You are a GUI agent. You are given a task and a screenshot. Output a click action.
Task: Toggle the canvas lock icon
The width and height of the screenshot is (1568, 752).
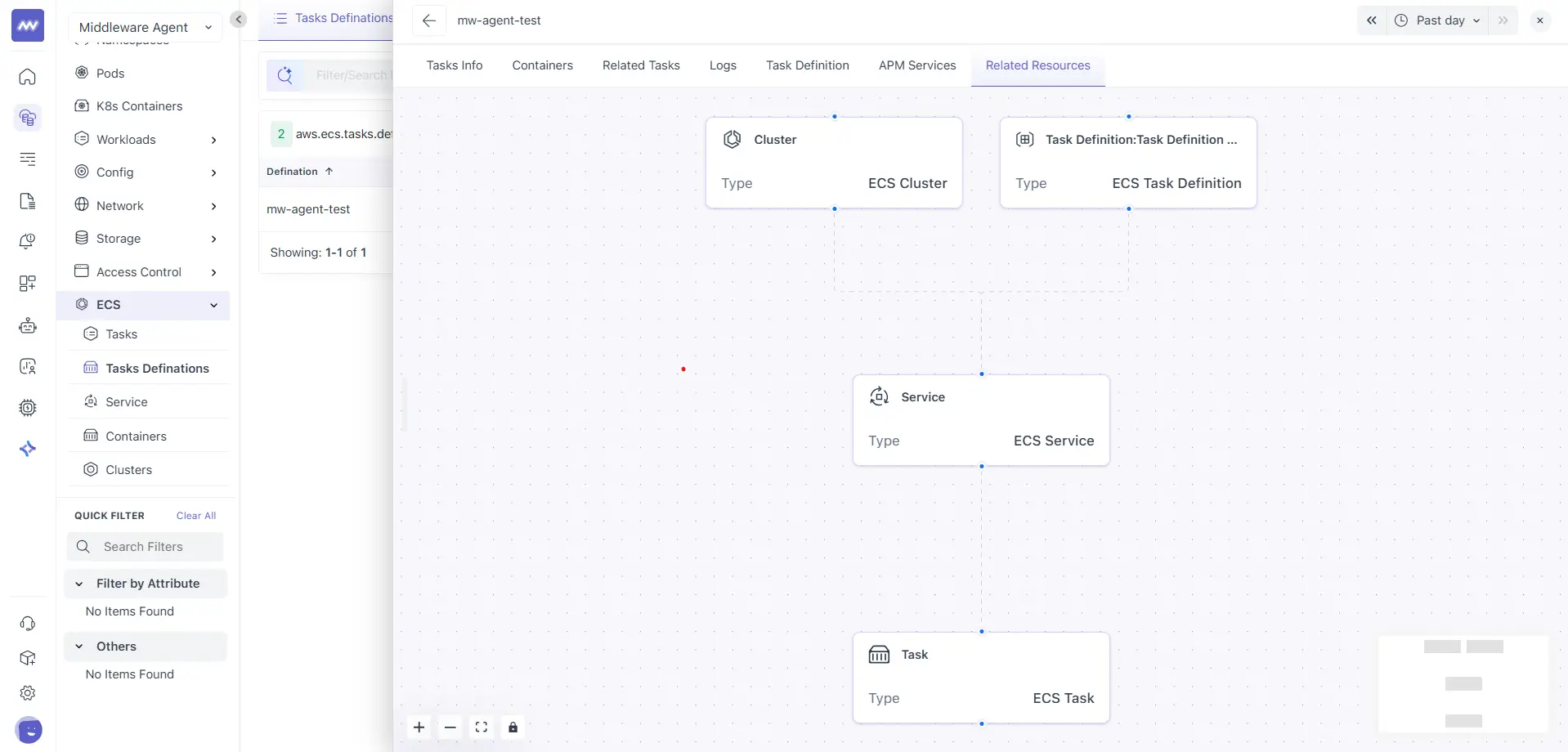(x=513, y=727)
